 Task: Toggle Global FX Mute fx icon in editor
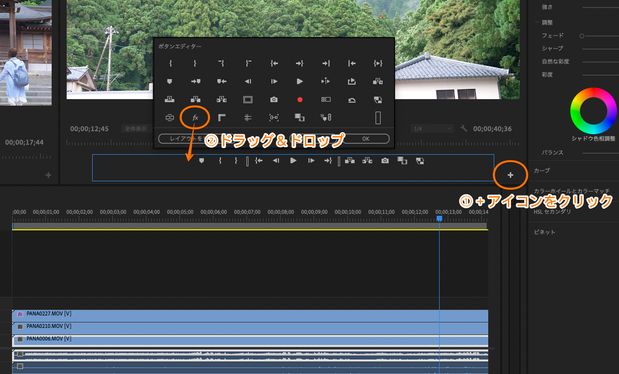pyautogui.click(x=195, y=118)
